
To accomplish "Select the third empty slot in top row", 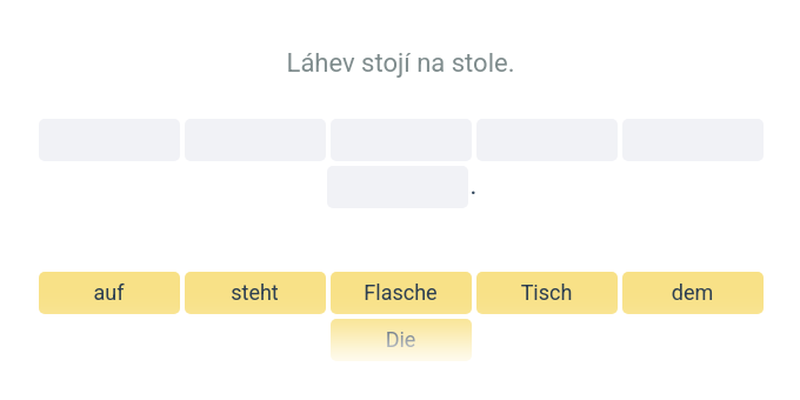I will tap(401, 140).
